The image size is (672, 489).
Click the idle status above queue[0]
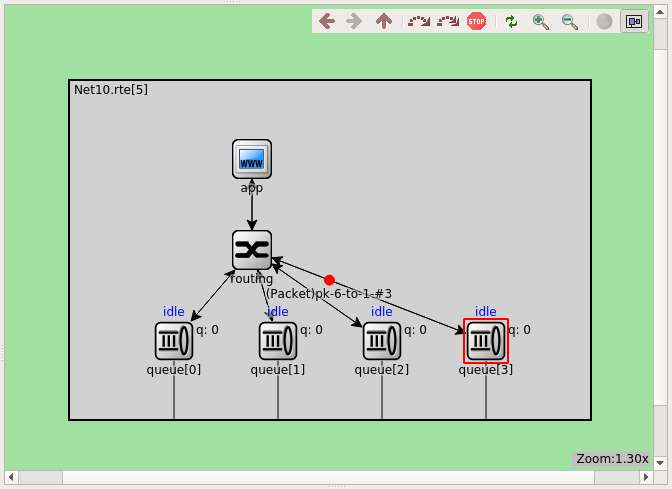pyautogui.click(x=174, y=312)
